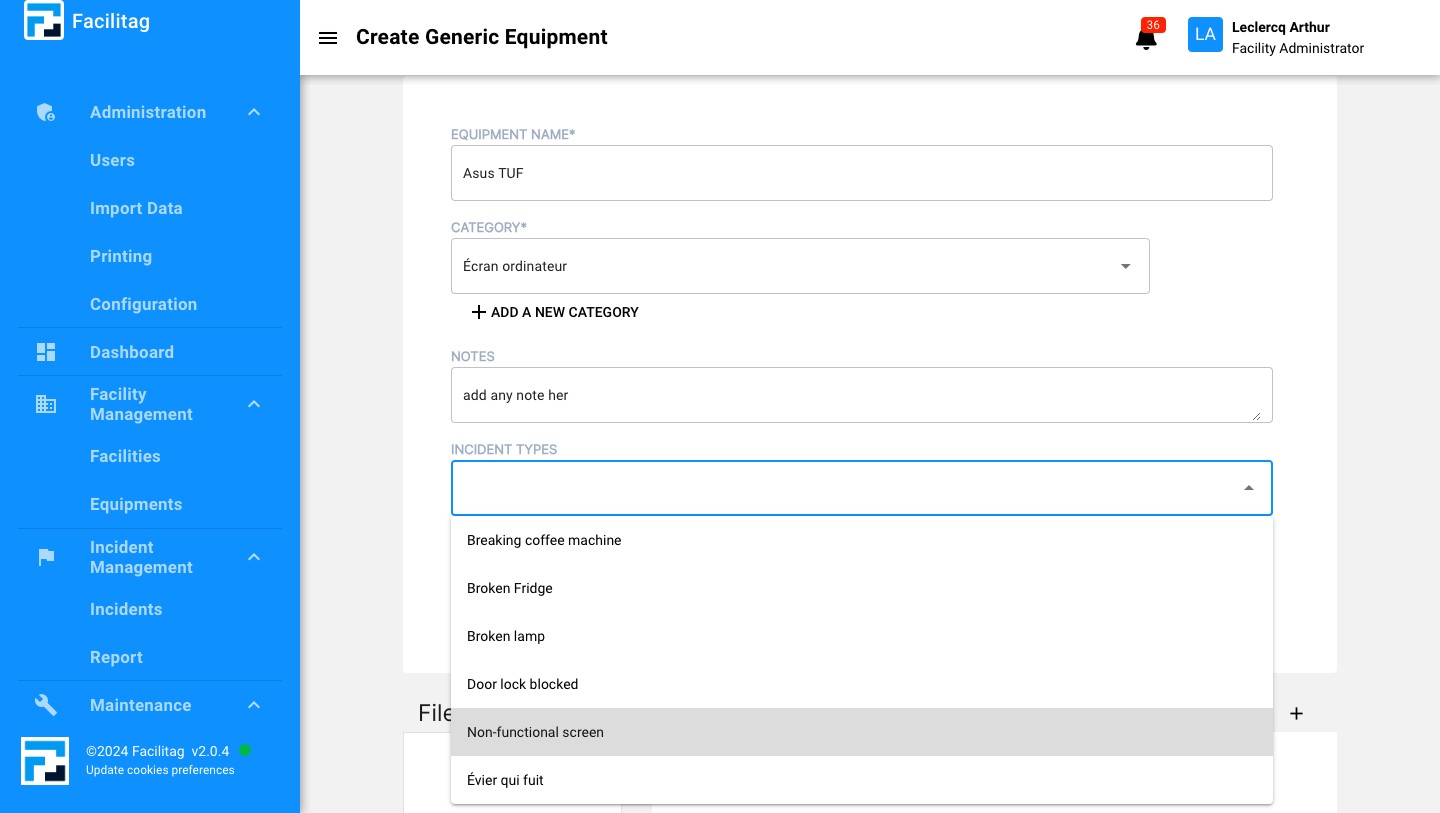Collapse the Administration section chevron
Screen dimensions: 1440x813
254,112
